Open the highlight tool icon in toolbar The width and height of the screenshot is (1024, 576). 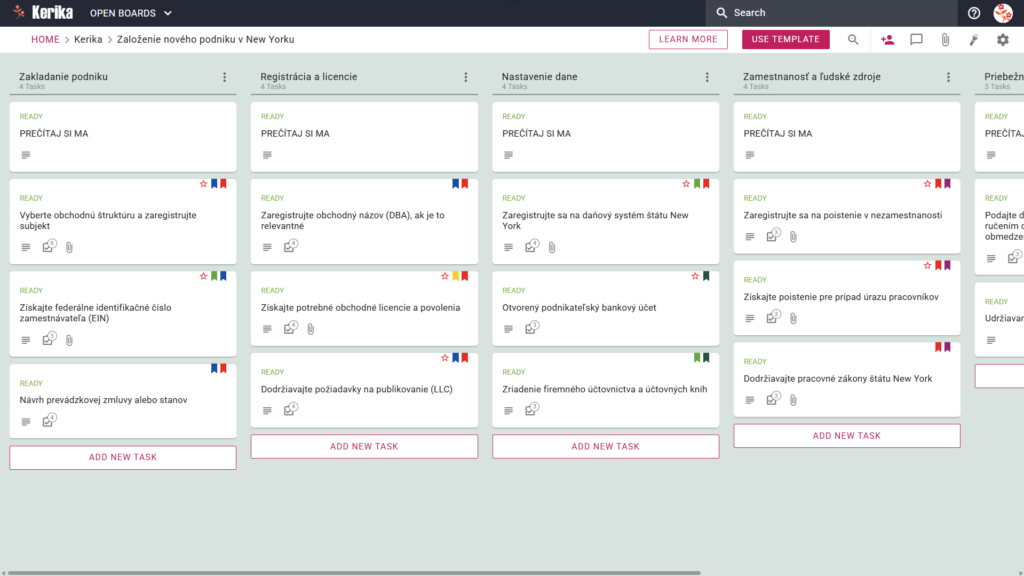coord(974,40)
